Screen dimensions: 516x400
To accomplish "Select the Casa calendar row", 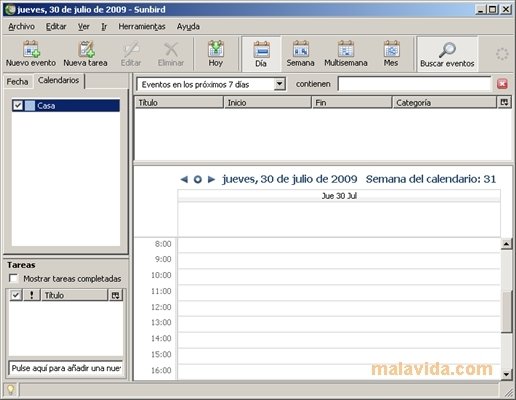I will [66, 106].
